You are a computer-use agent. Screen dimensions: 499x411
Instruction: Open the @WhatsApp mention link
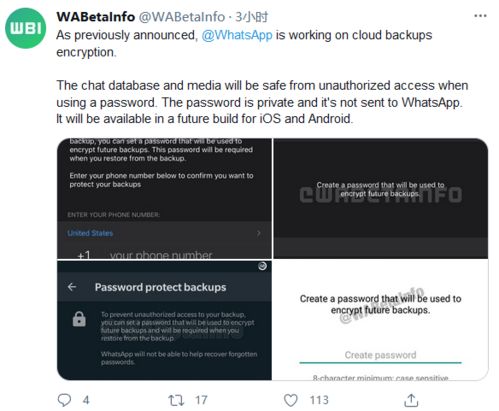coord(237,35)
